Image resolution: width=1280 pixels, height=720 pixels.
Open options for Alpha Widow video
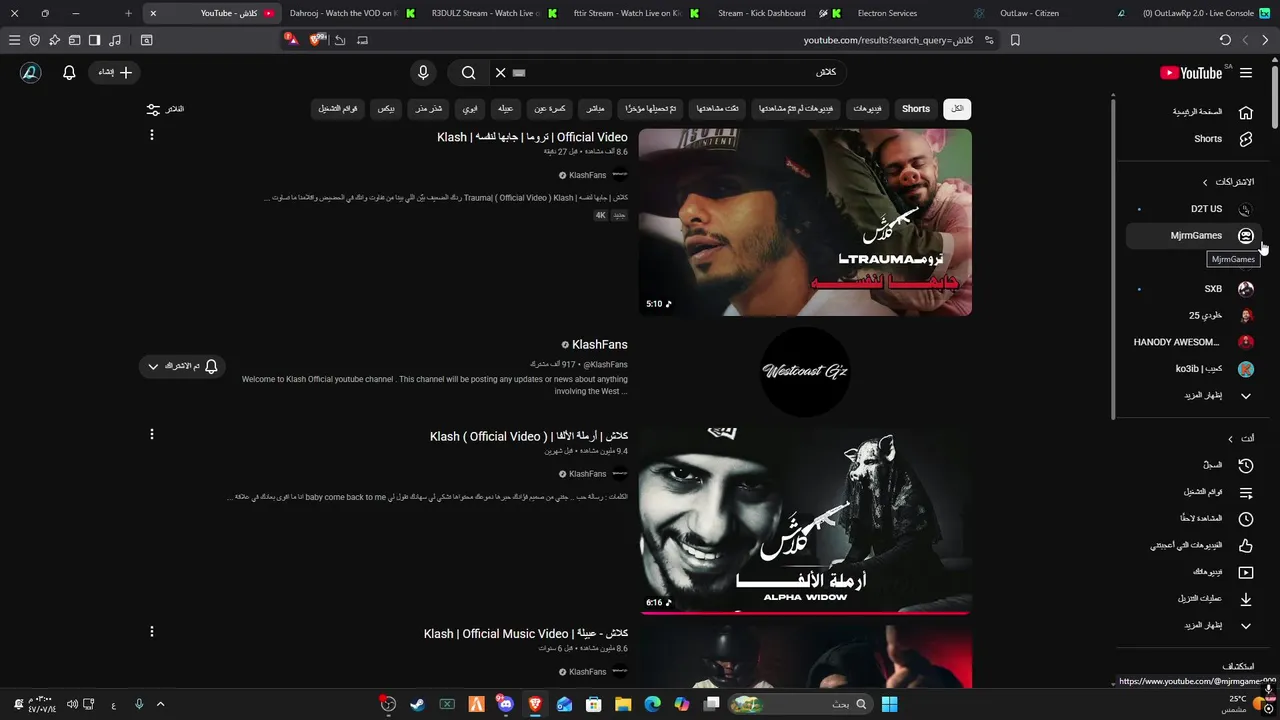tap(152, 434)
